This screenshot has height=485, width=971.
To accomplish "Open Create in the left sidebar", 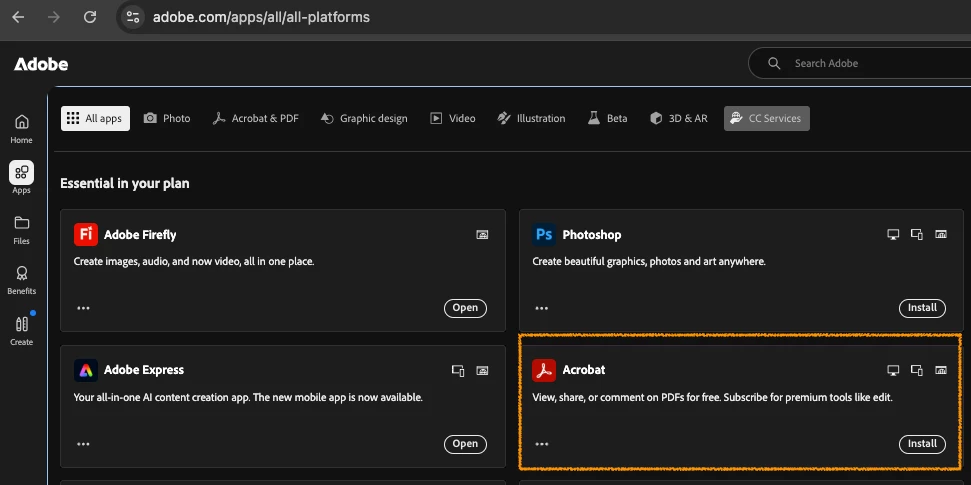I will pos(21,331).
